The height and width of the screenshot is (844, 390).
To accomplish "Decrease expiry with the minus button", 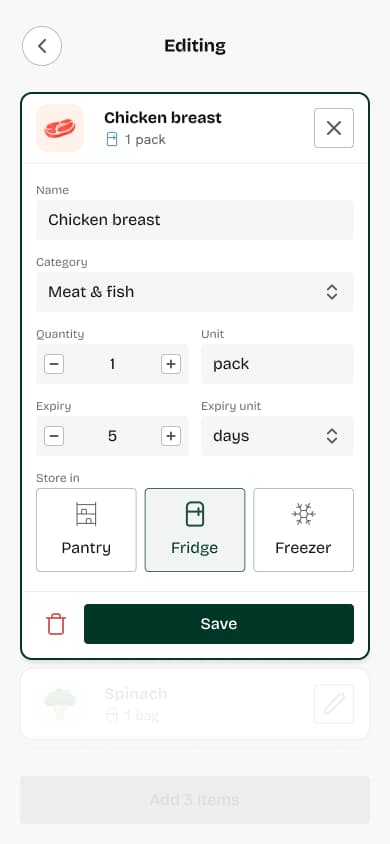I will pyautogui.click(x=54, y=436).
